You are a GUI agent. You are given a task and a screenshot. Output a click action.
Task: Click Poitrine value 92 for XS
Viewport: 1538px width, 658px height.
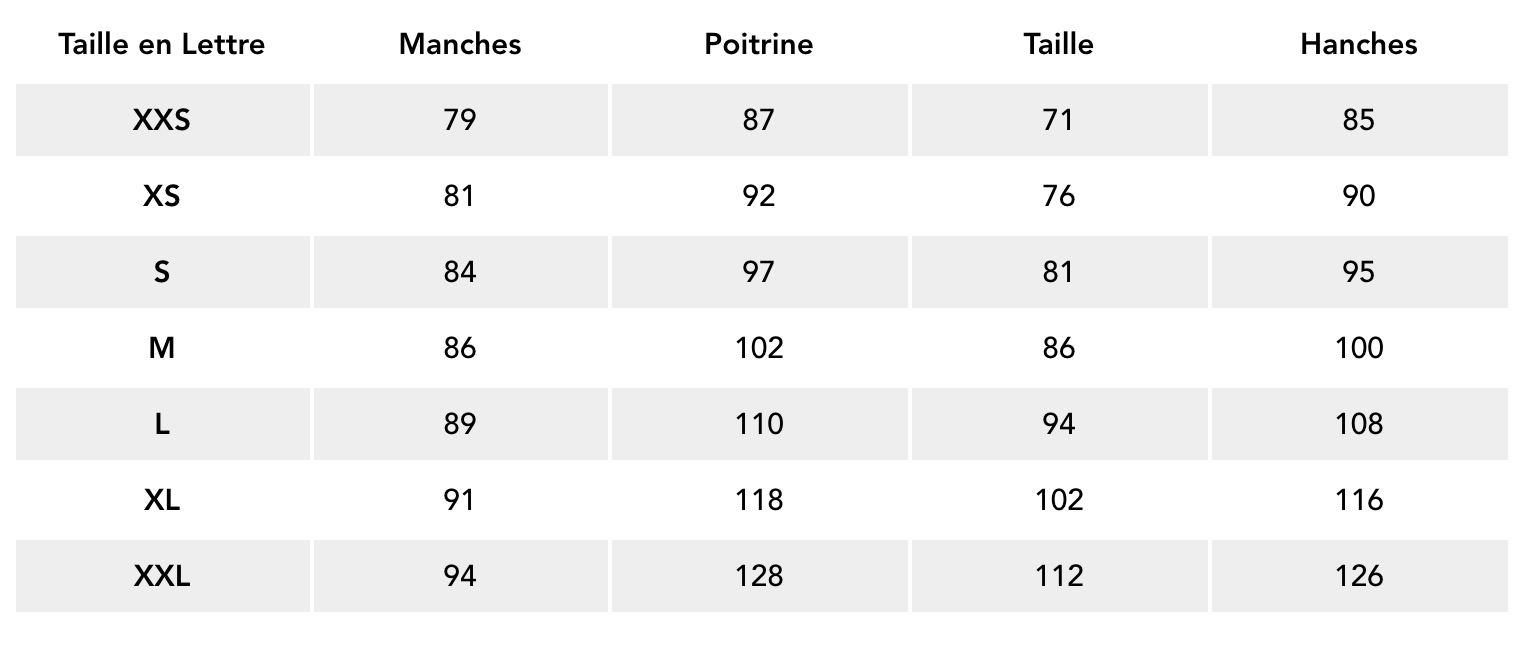click(x=758, y=196)
